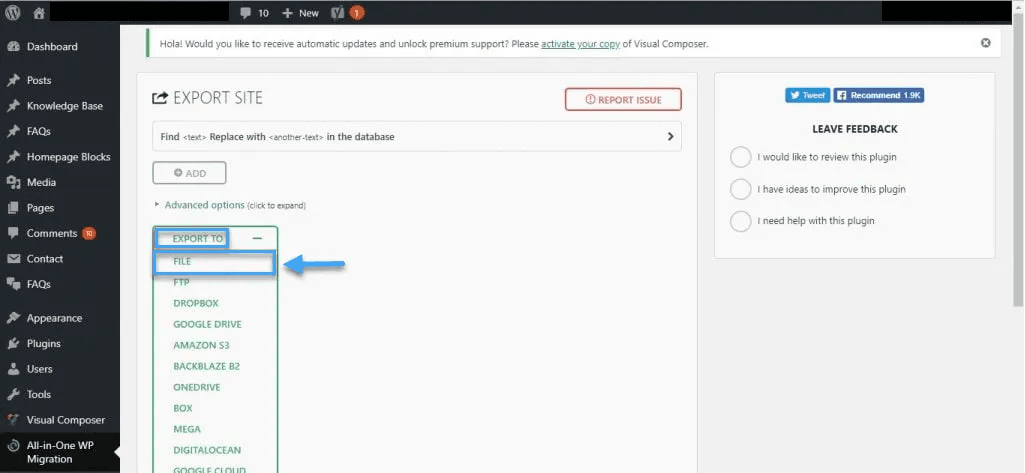This screenshot has width=1025, height=473.
Task: Click the Tweet button
Action: pyautogui.click(x=807, y=95)
